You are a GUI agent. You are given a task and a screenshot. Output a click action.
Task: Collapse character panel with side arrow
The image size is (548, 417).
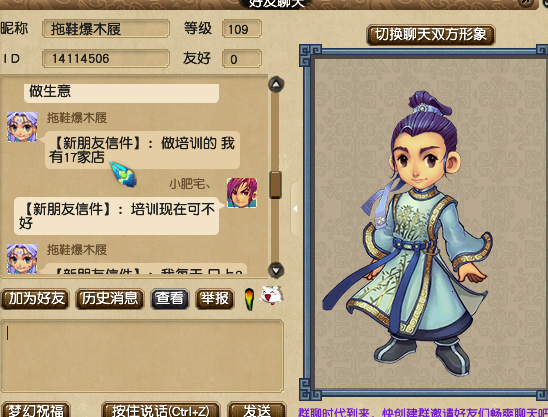(295, 209)
